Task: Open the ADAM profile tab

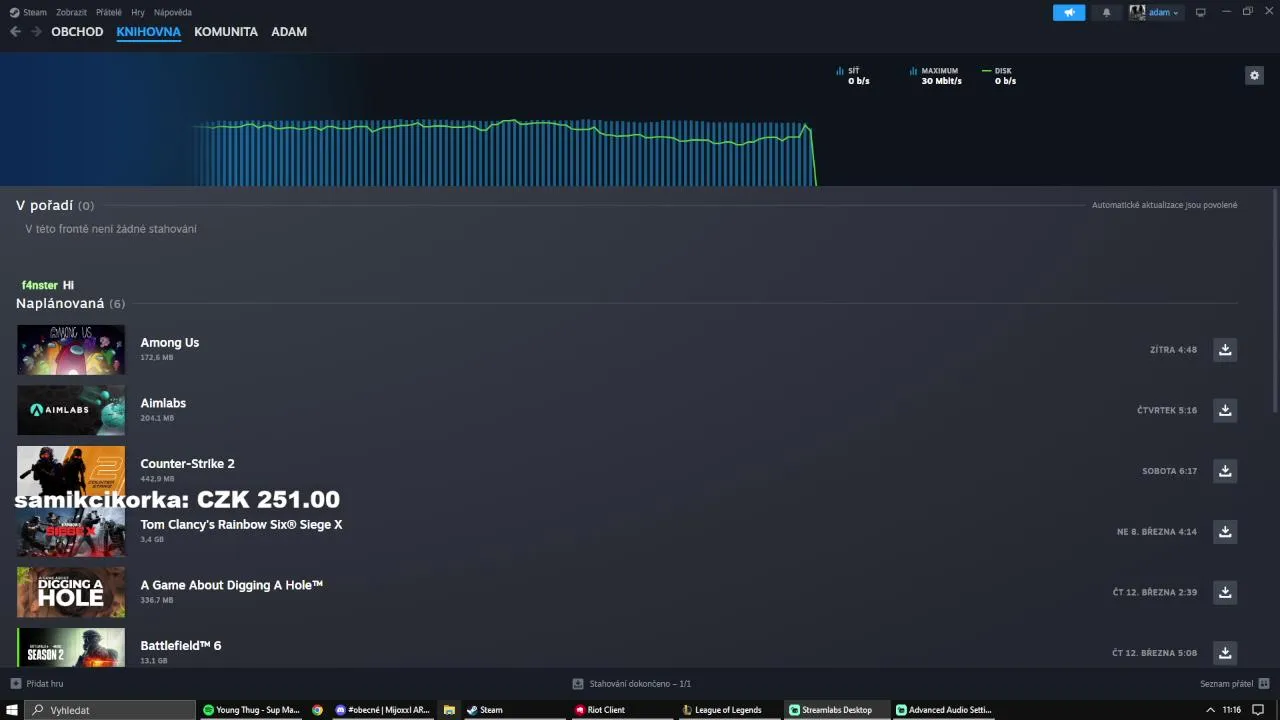Action: (289, 32)
